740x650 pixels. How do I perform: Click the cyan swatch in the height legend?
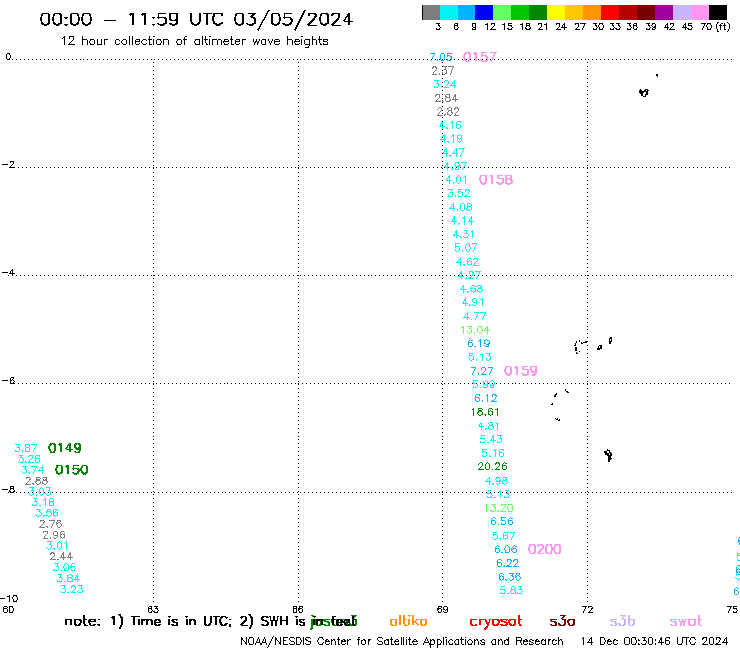point(449,12)
